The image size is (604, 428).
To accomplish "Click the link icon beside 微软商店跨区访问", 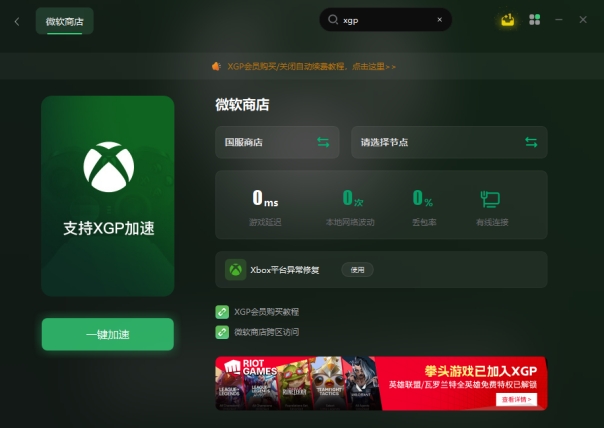I will 222,332.
